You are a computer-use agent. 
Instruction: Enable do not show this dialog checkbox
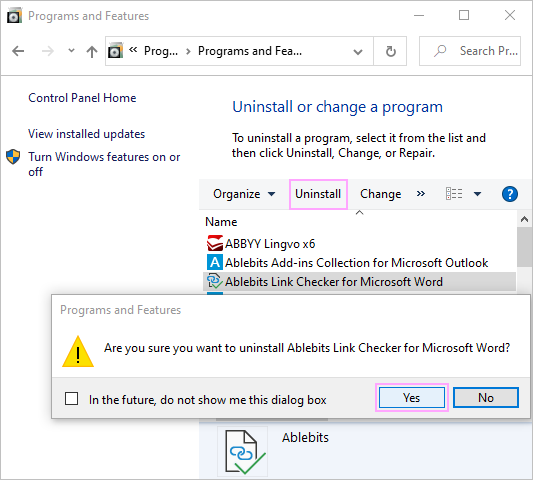click(71, 398)
